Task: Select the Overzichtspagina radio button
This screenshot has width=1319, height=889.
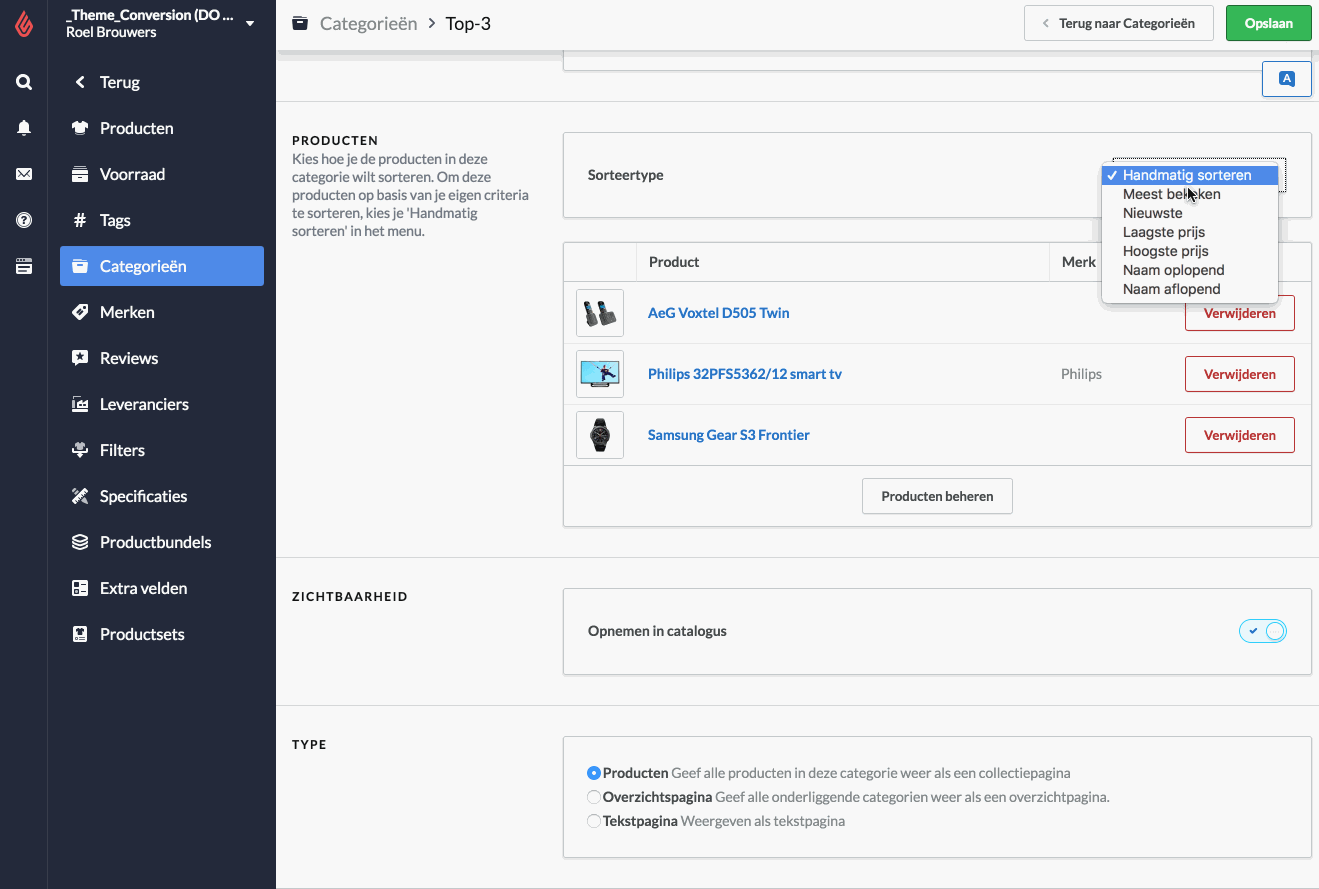Action: tap(594, 797)
